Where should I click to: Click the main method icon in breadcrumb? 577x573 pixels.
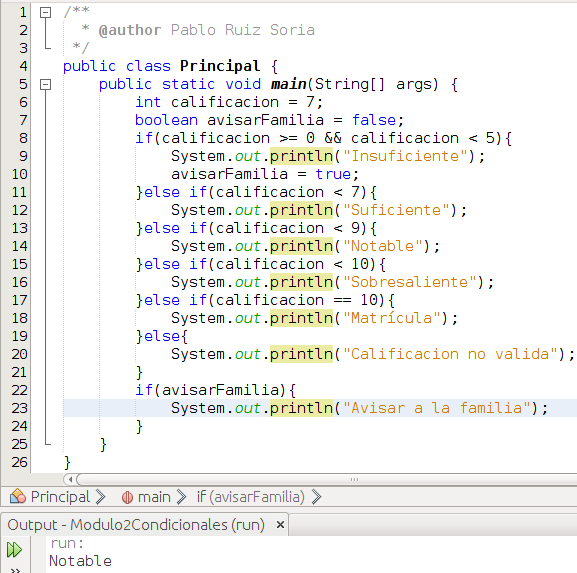pyautogui.click(x=127, y=497)
